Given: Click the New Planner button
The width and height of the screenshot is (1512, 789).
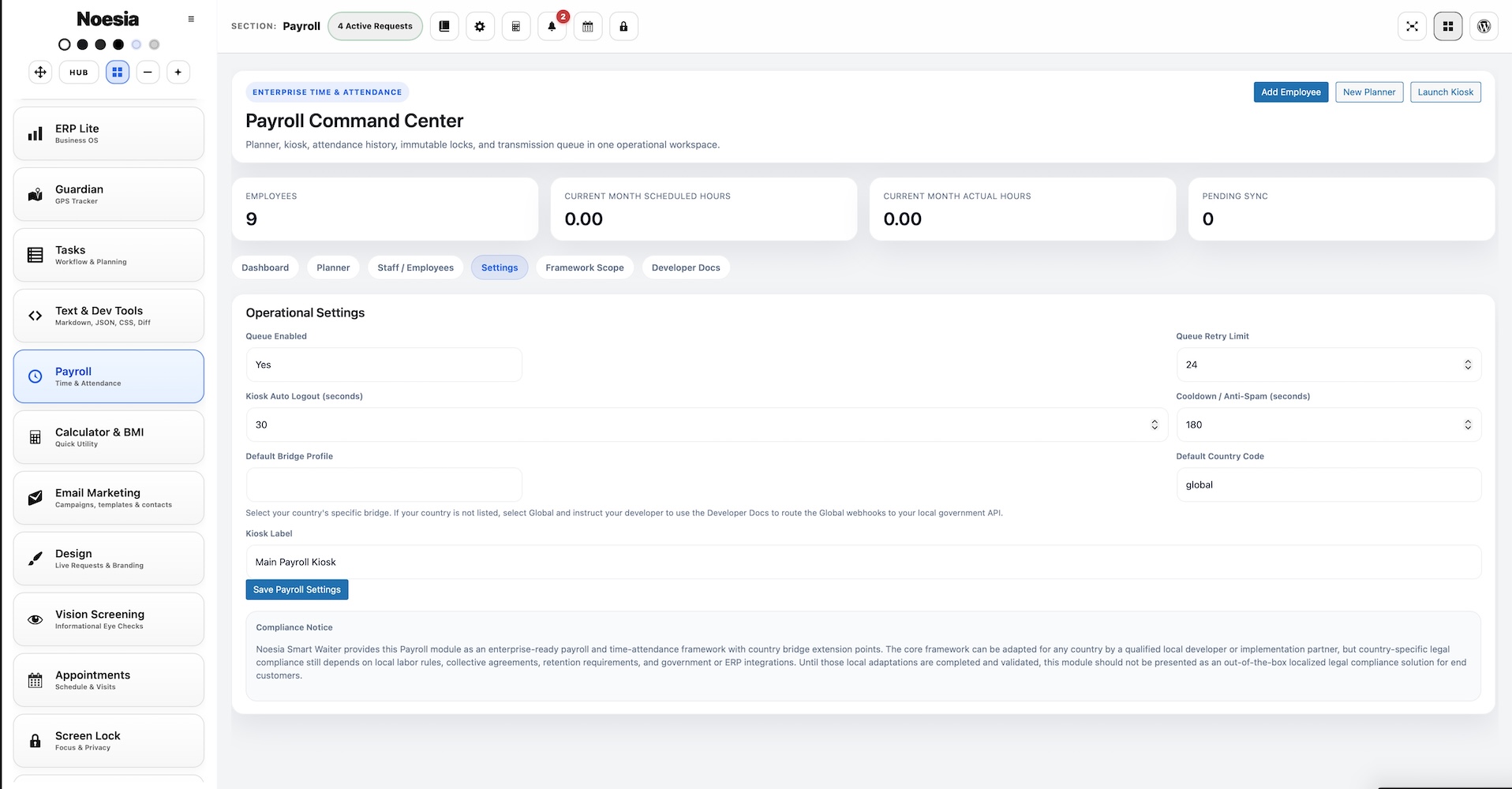Looking at the screenshot, I should (x=1369, y=92).
